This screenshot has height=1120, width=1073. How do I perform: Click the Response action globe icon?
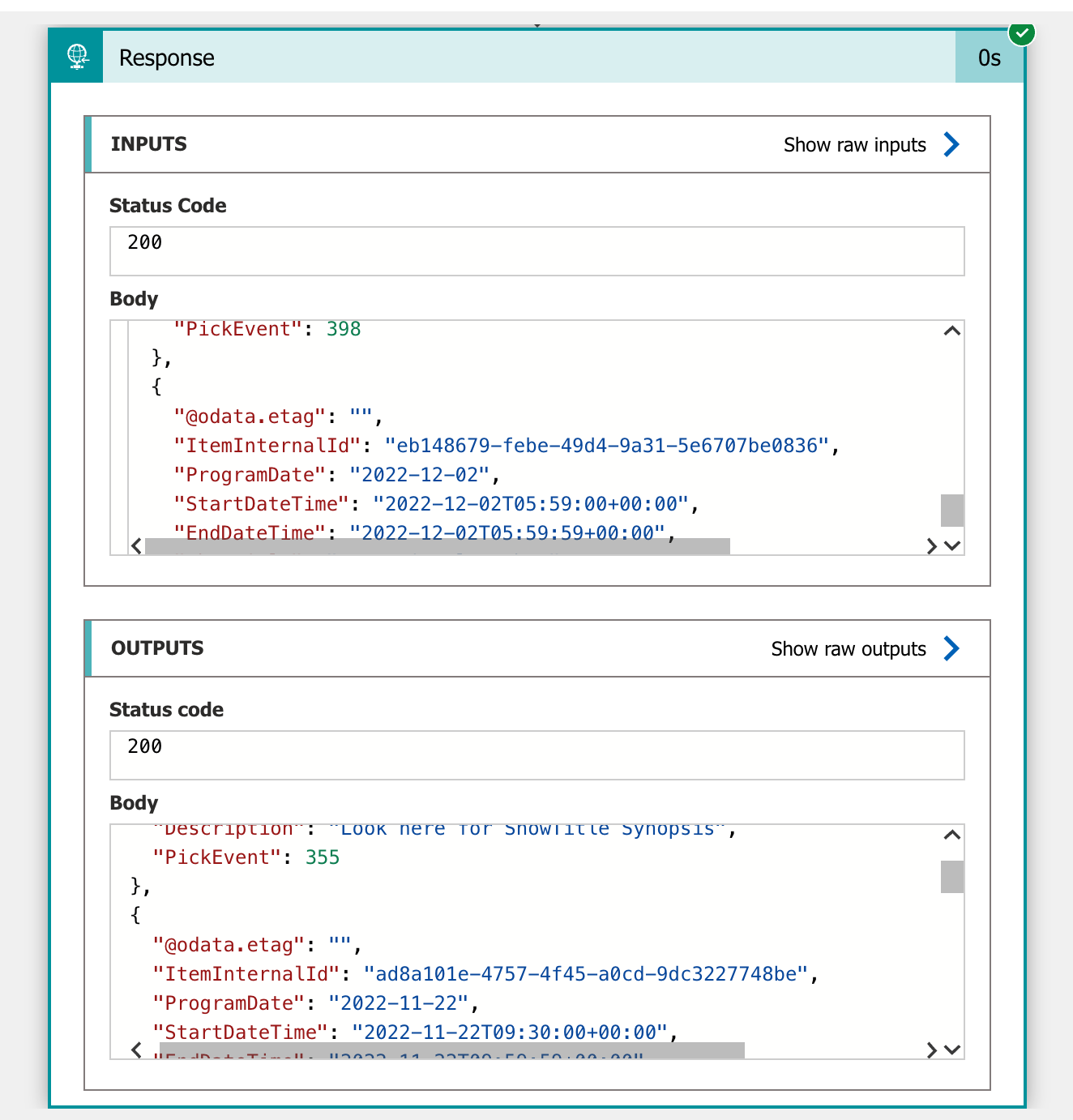click(77, 57)
